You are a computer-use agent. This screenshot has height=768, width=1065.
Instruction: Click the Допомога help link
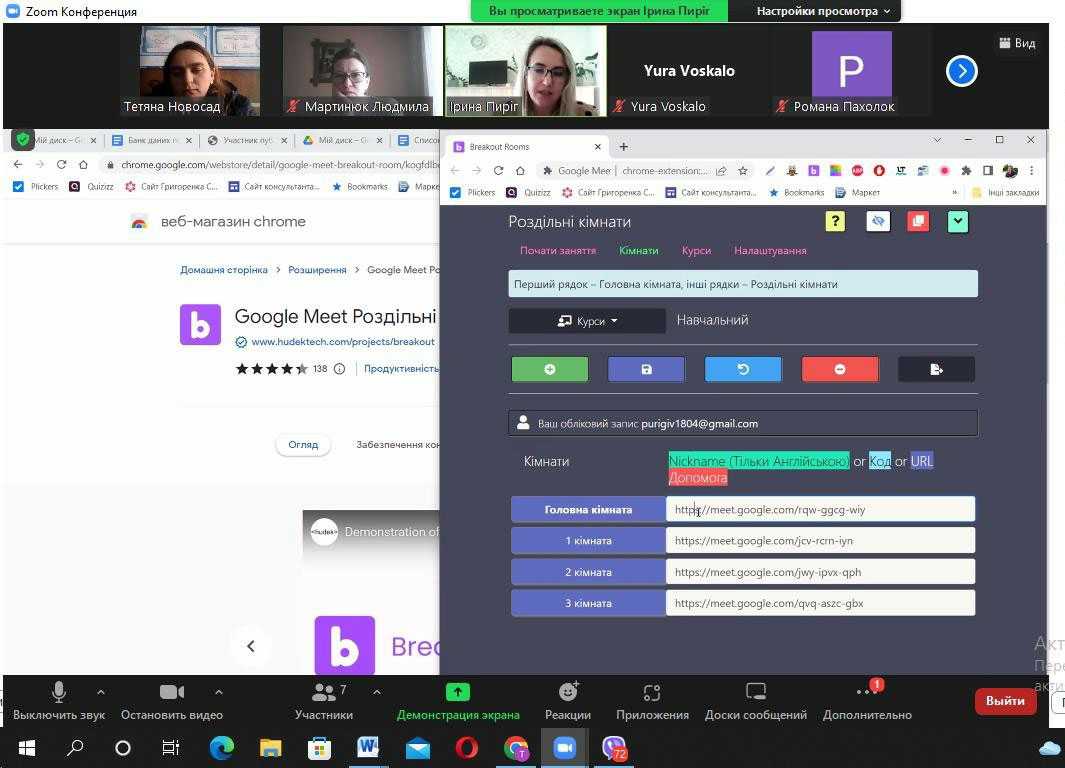pyautogui.click(x=697, y=478)
